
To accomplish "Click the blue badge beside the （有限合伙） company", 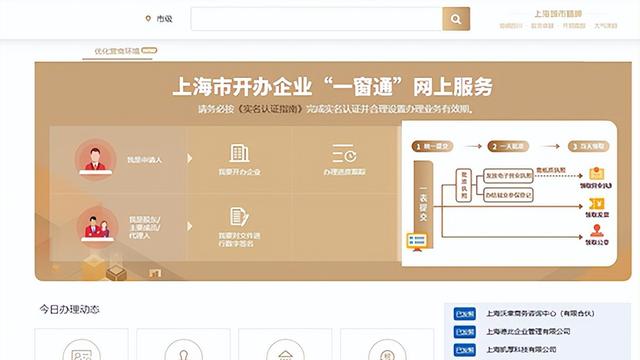I will point(464,314).
